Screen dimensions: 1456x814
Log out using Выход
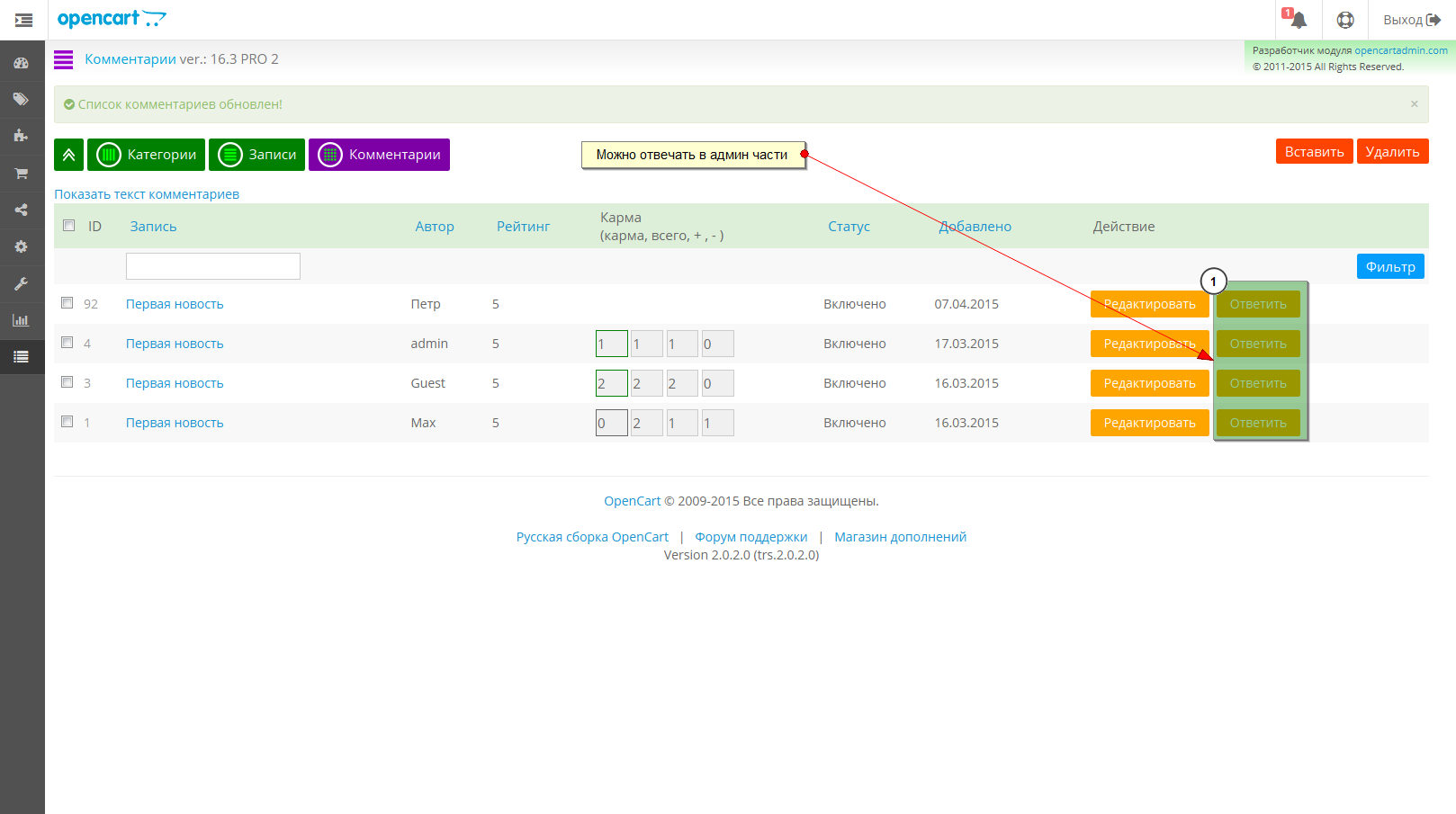(x=1412, y=20)
